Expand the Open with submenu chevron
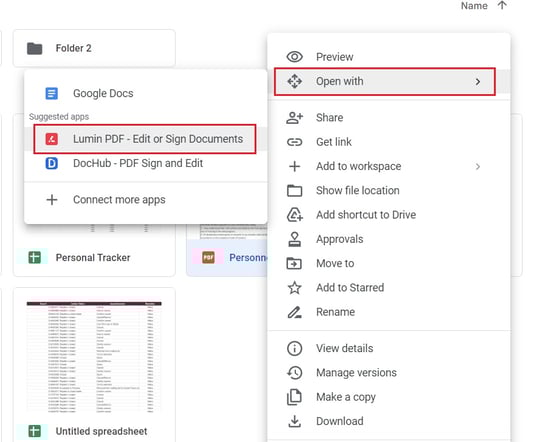The height and width of the screenshot is (442, 545). point(478,82)
